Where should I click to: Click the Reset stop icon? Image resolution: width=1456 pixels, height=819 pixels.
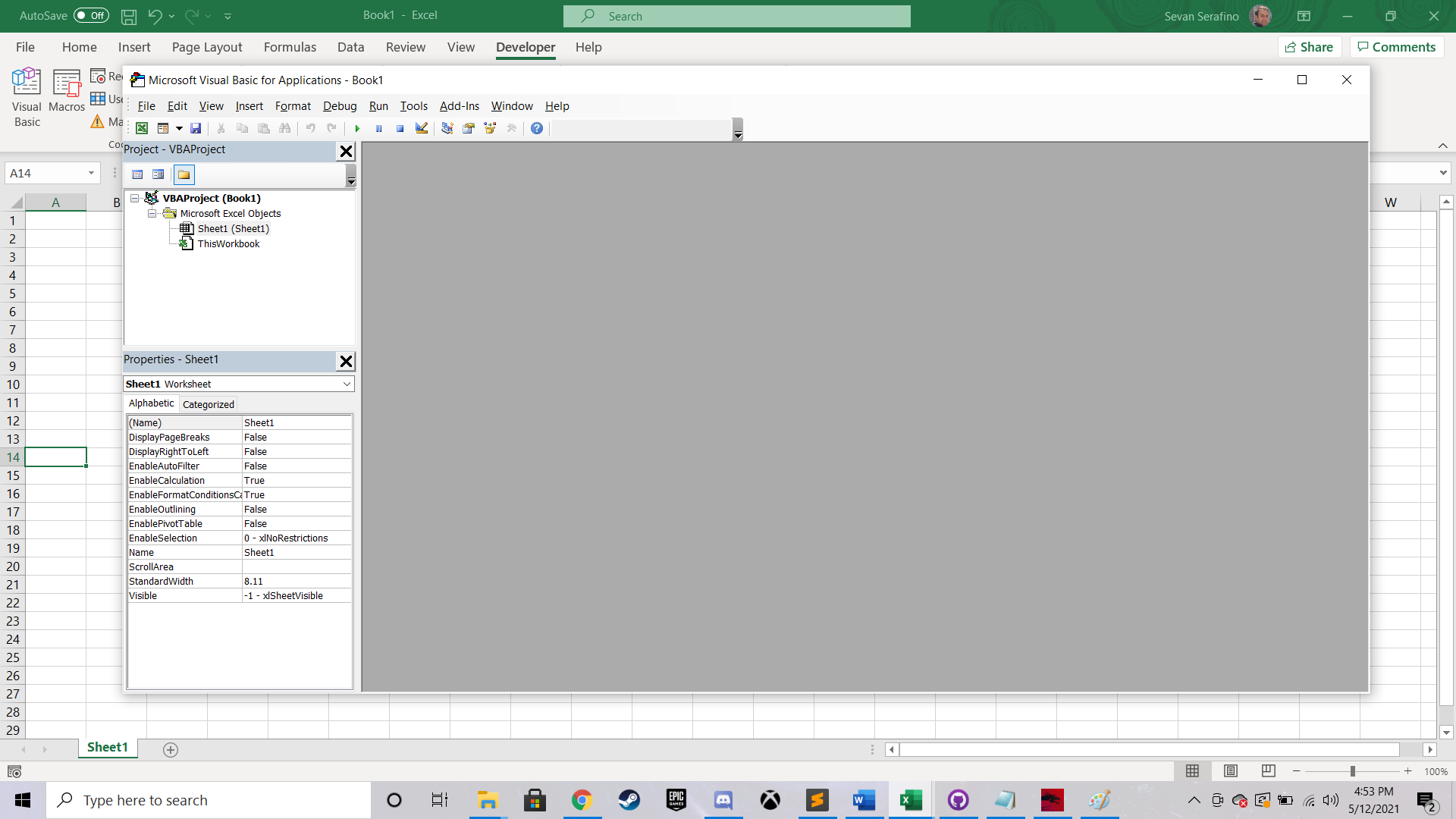400,128
